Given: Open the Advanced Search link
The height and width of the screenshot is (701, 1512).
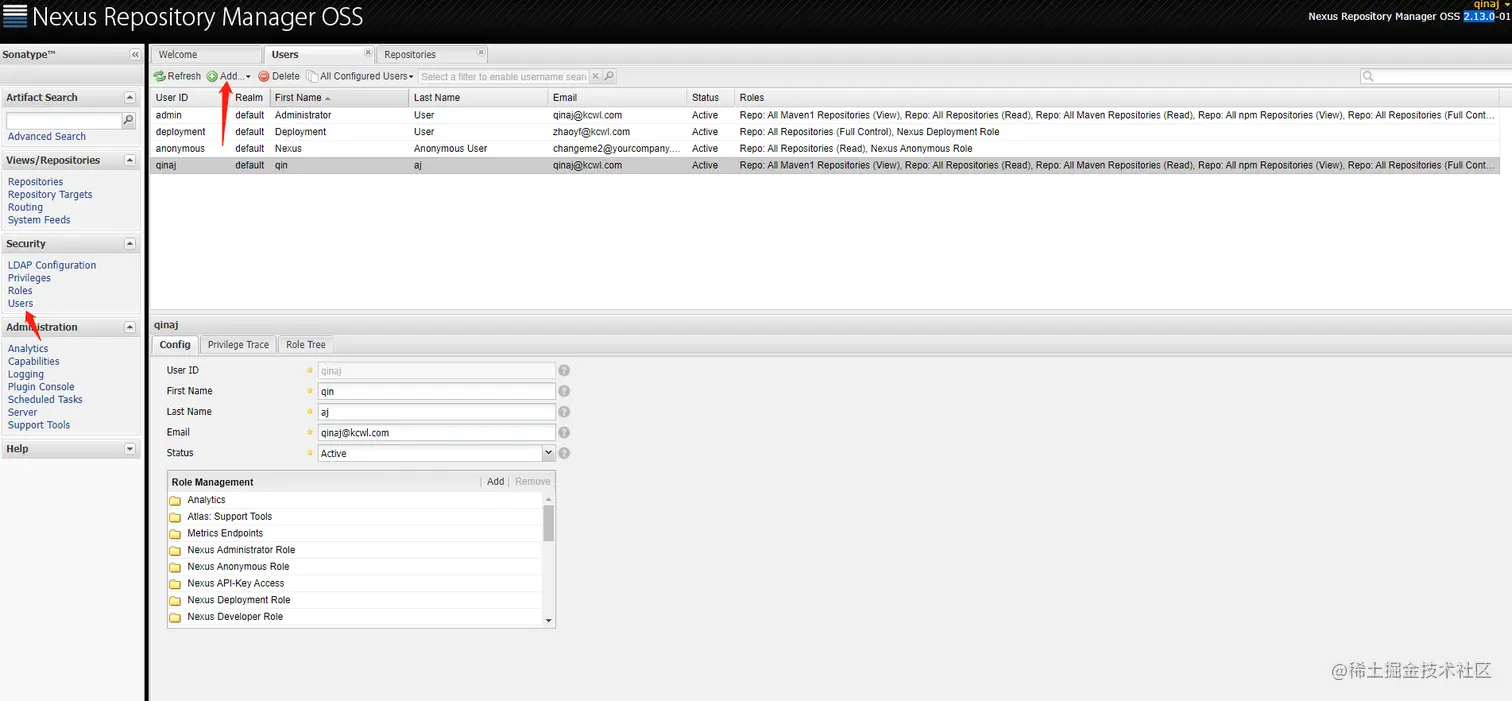Looking at the screenshot, I should [47, 136].
